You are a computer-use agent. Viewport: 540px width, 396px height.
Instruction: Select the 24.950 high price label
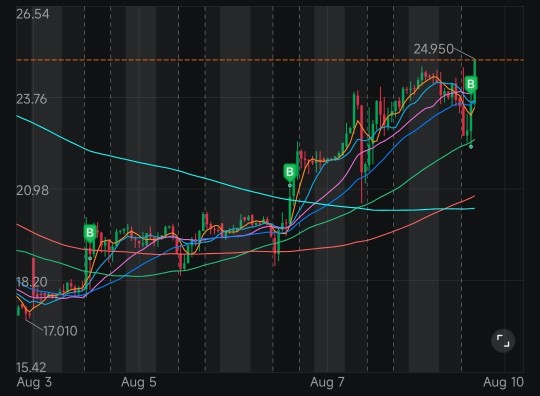pyautogui.click(x=434, y=49)
